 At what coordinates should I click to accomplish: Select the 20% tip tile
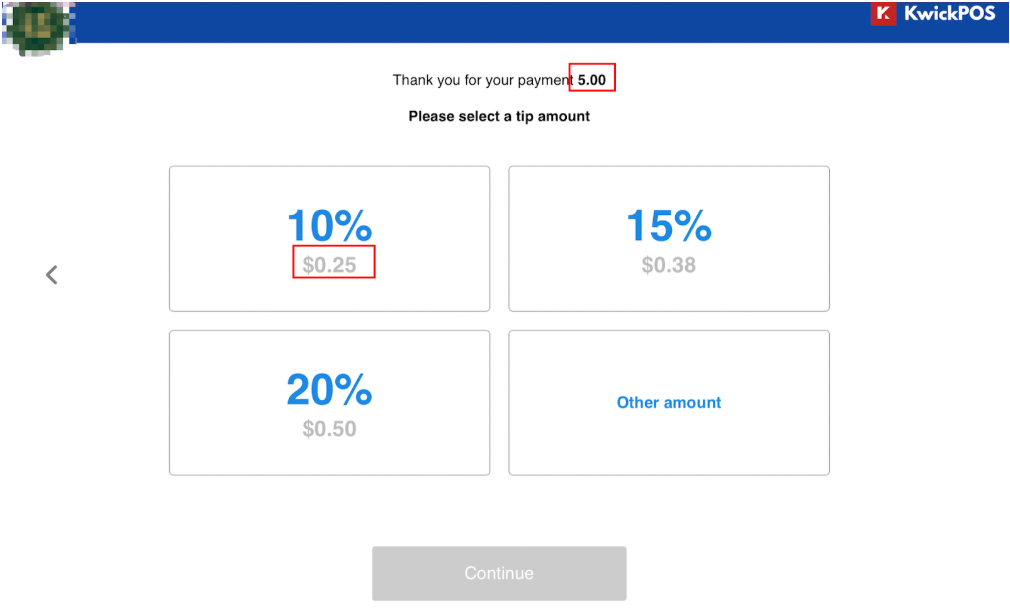click(329, 403)
